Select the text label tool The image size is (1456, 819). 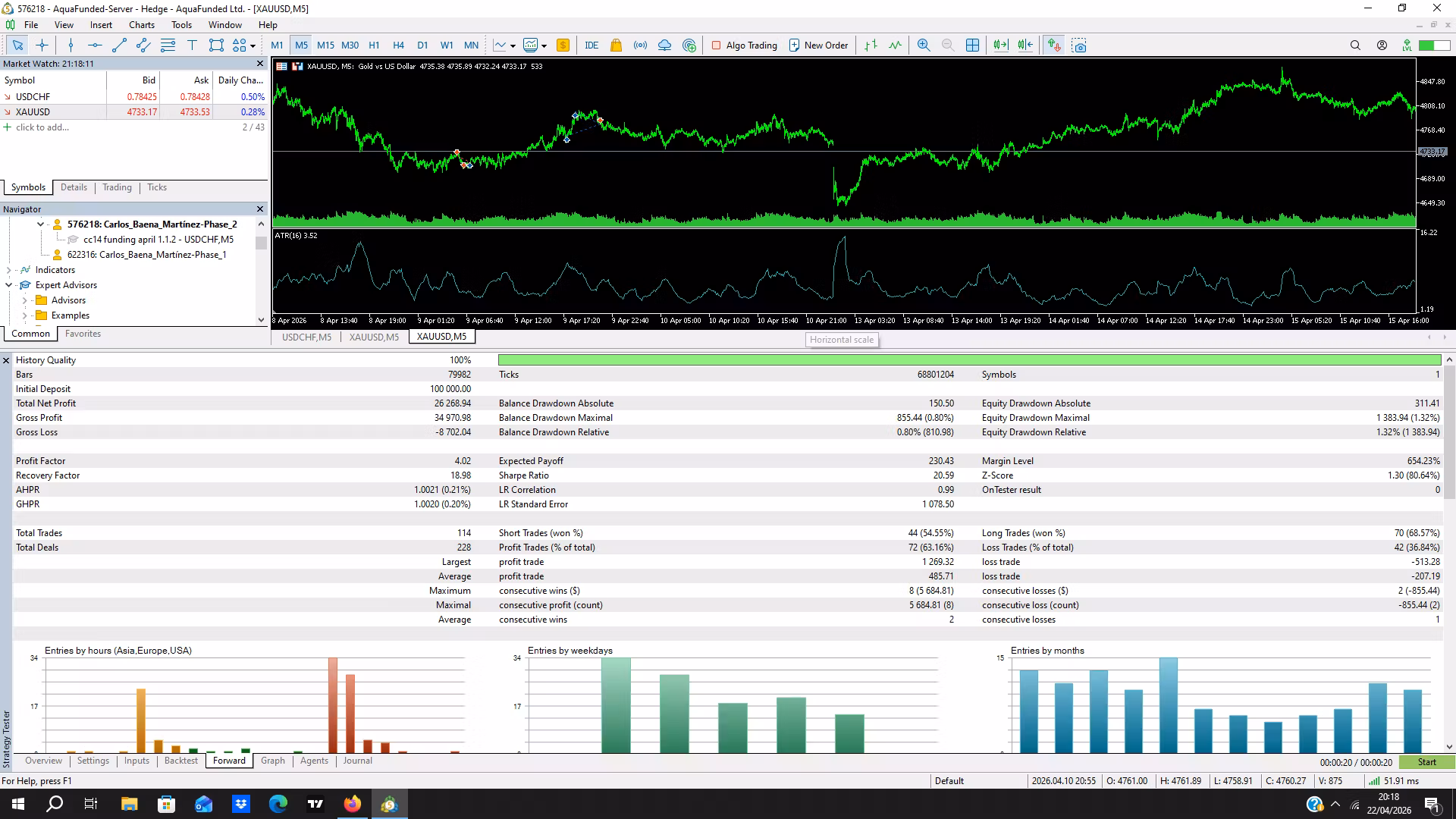click(192, 45)
